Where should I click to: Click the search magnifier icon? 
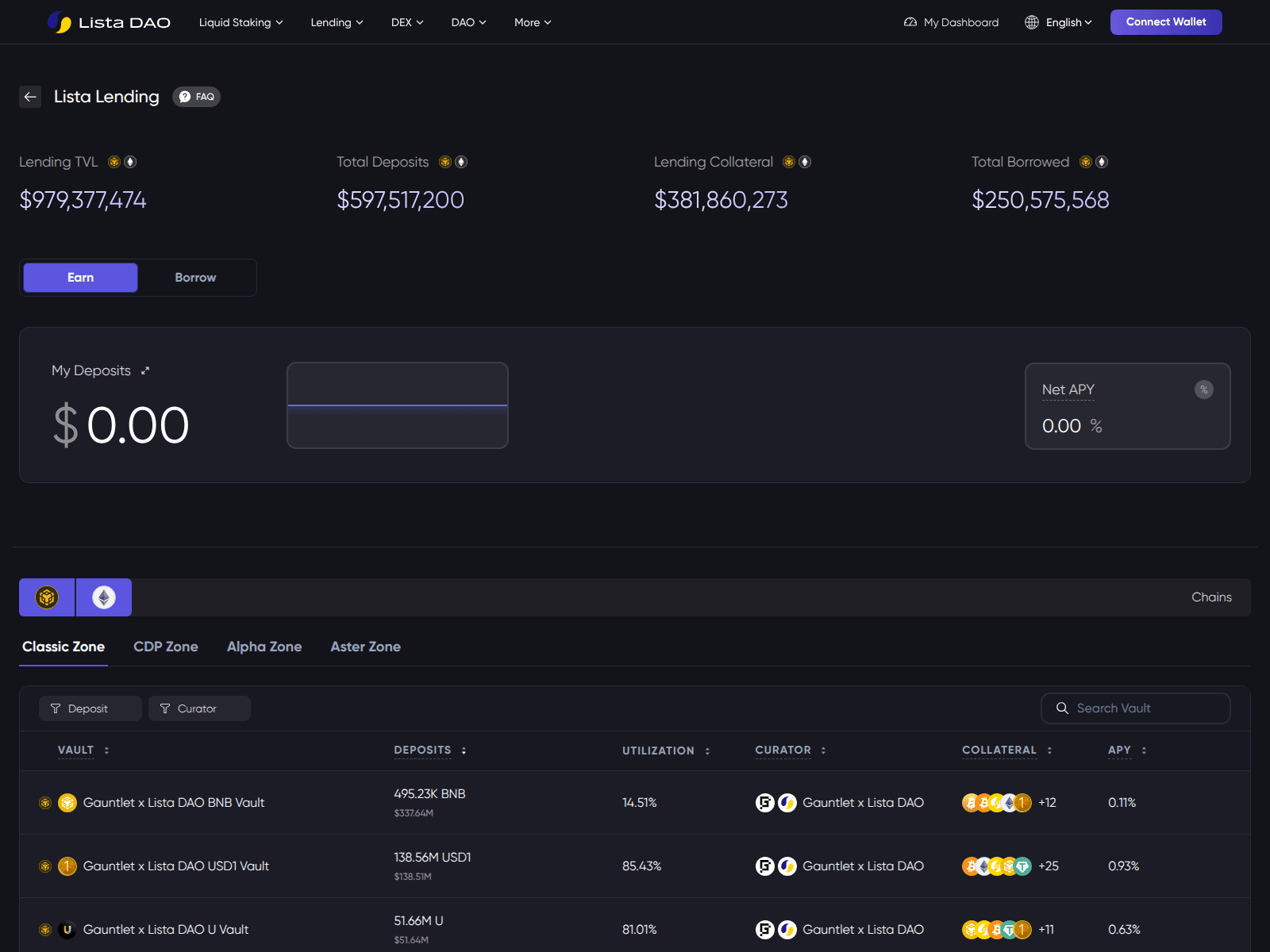click(x=1062, y=708)
